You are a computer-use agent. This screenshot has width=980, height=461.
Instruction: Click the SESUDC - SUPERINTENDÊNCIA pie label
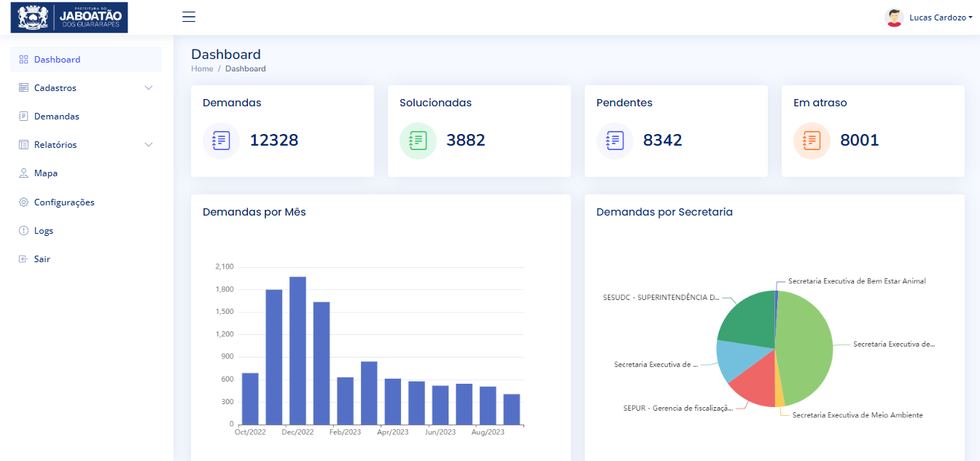[661, 297]
